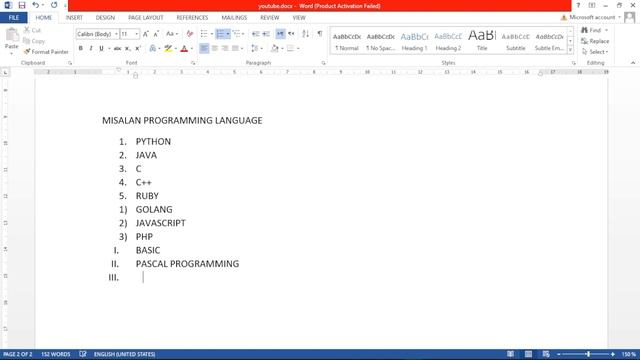Clear all formatting with the eraser icon

tap(190, 34)
